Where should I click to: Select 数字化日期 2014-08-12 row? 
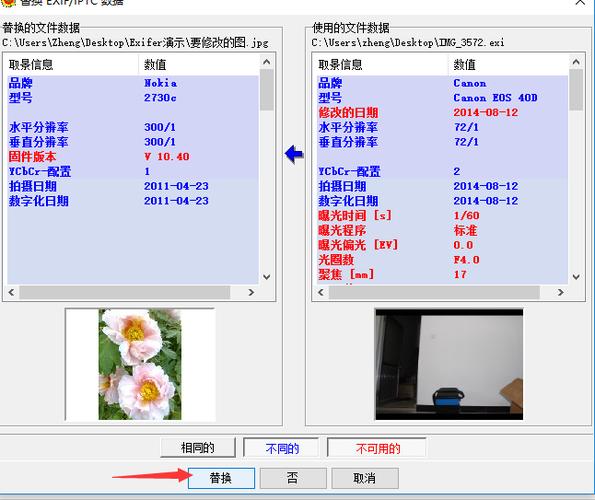[x=442, y=201]
